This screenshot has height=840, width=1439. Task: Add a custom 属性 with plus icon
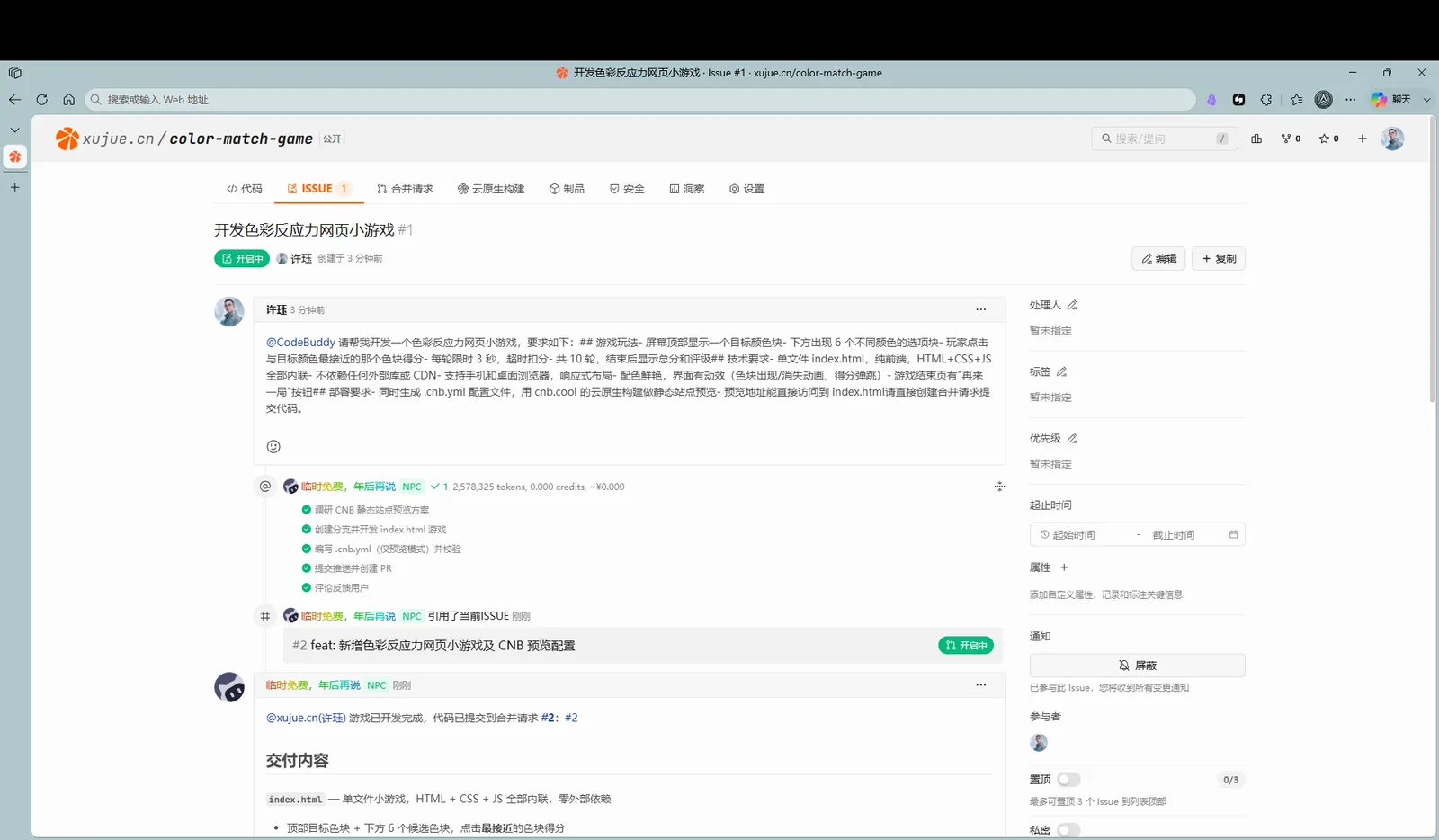click(1064, 567)
